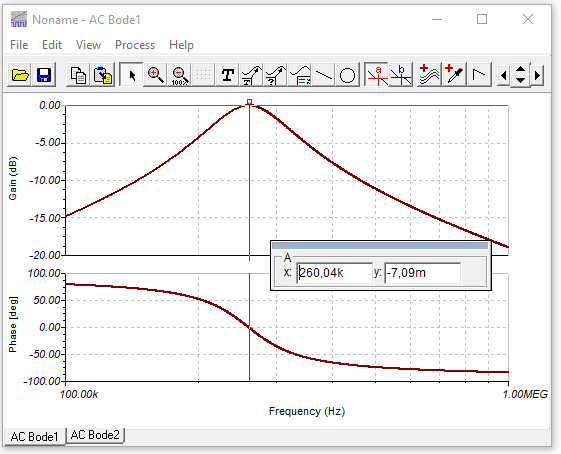This screenshot has height=454, width=561.
Task: Toggle the pointer arrow selection mode
Action: 131,75
